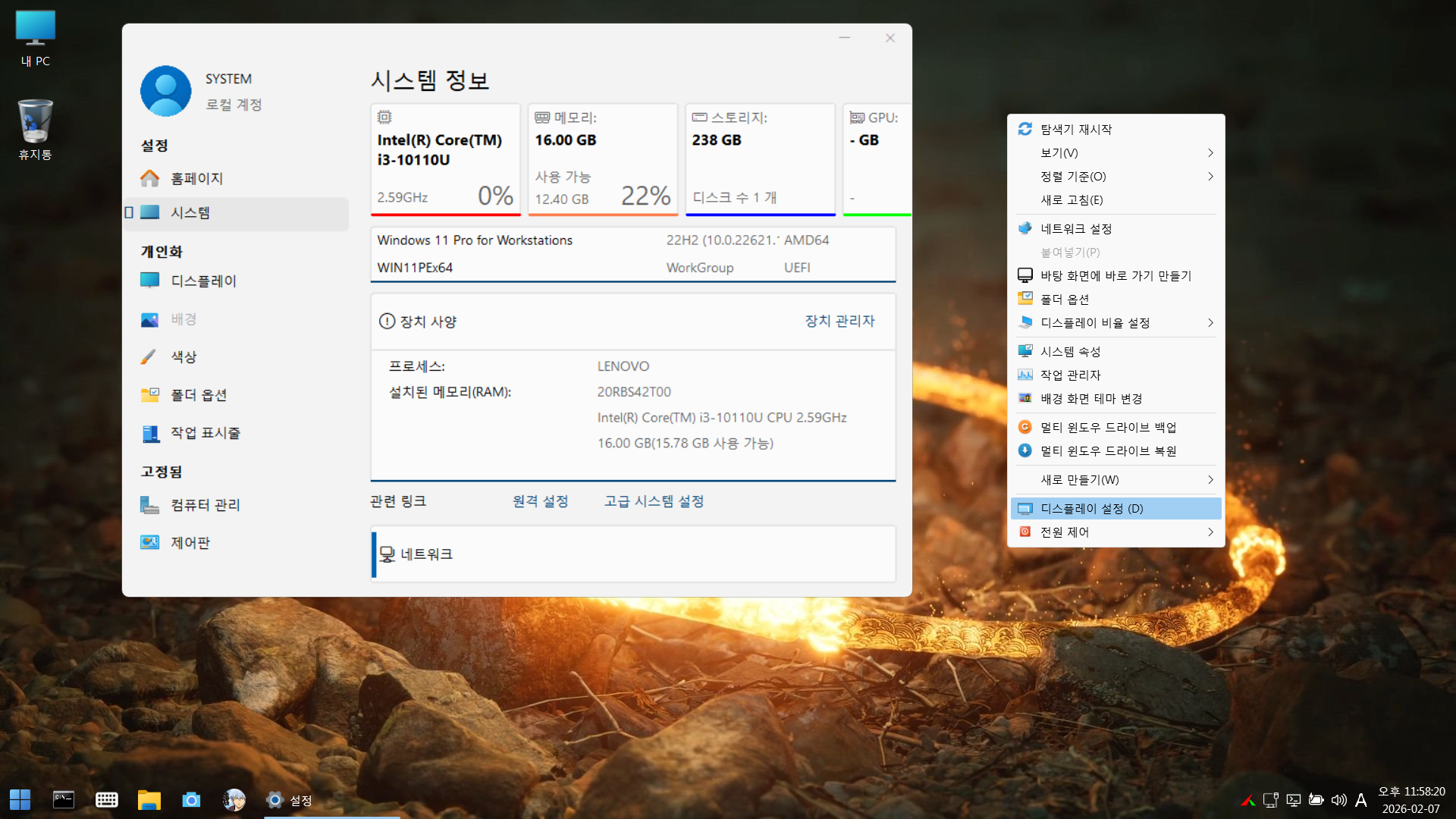Image resolution: width=1456 pixels, height=819 pixels.
Task: Open 작업 표시줄 sidebar item
Action: point(205,432)
